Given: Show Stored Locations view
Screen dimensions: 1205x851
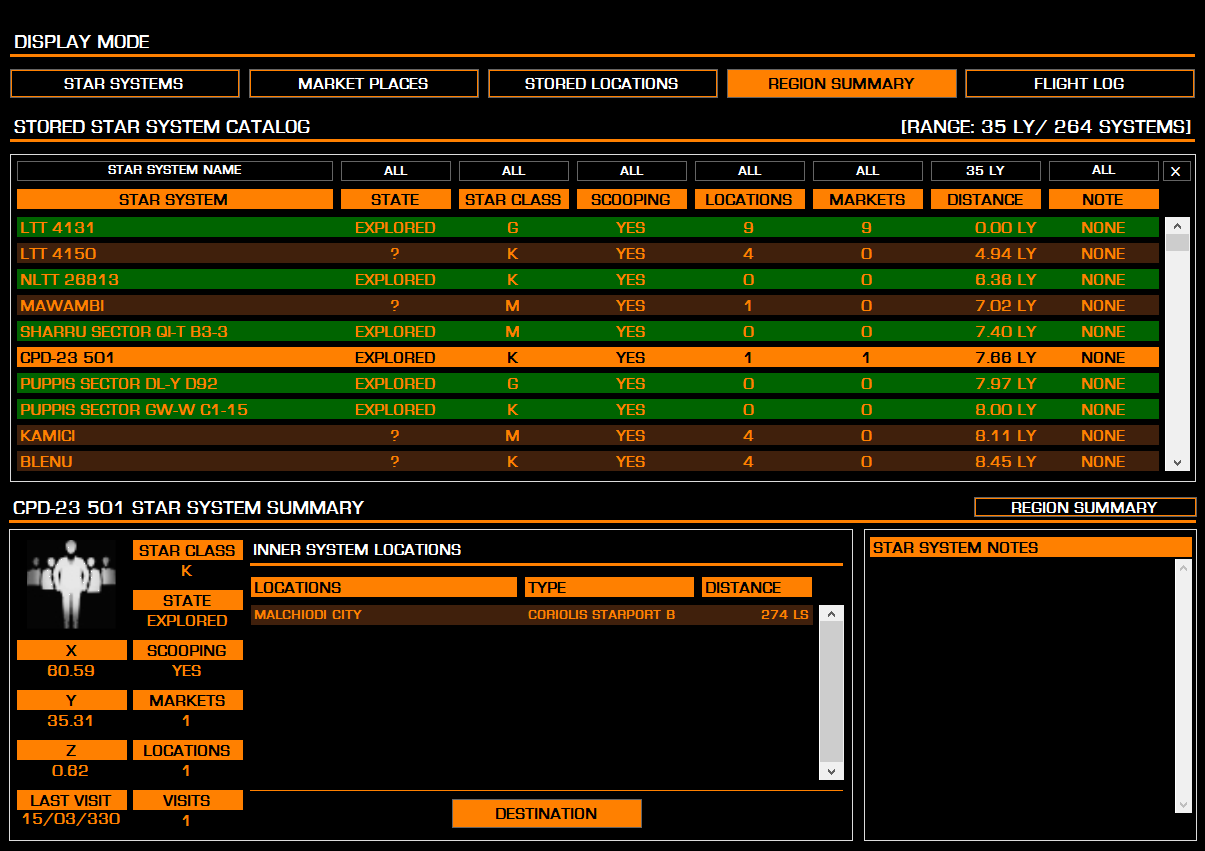Looking at the screenshot, I should pyautogui.click(x=602, y=83).
